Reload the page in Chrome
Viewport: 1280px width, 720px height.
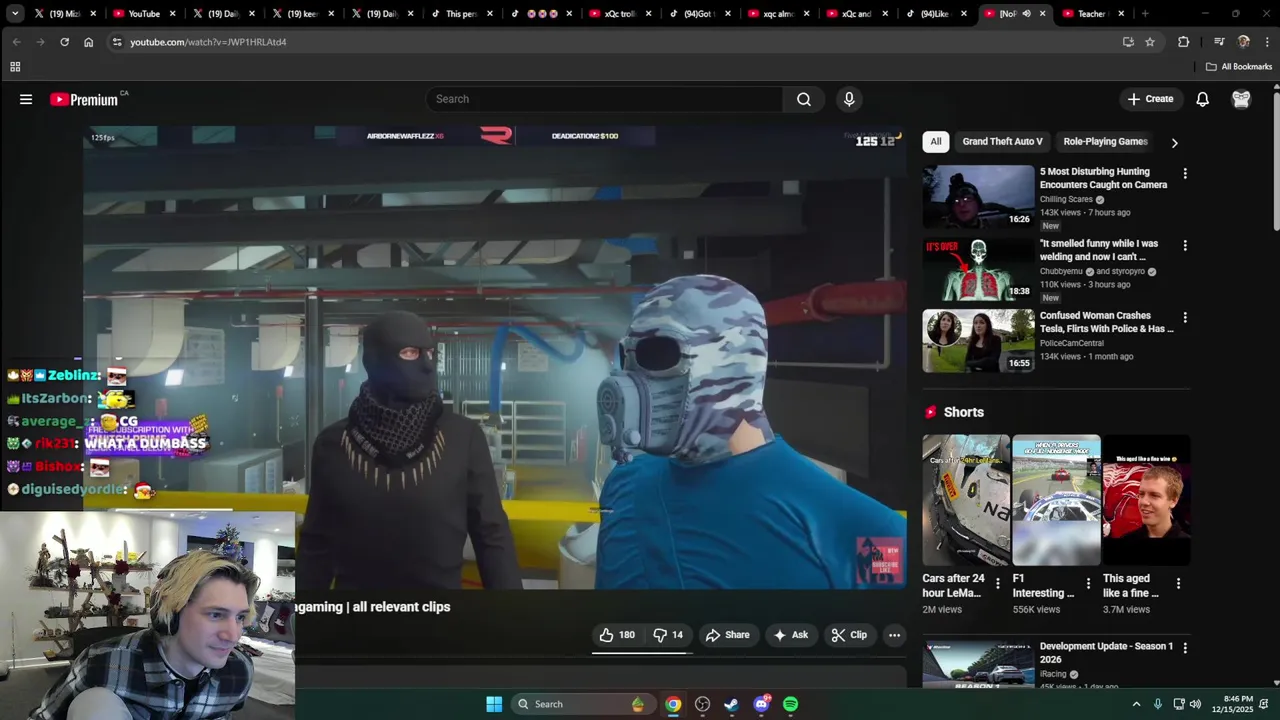[x=64, y=42]
